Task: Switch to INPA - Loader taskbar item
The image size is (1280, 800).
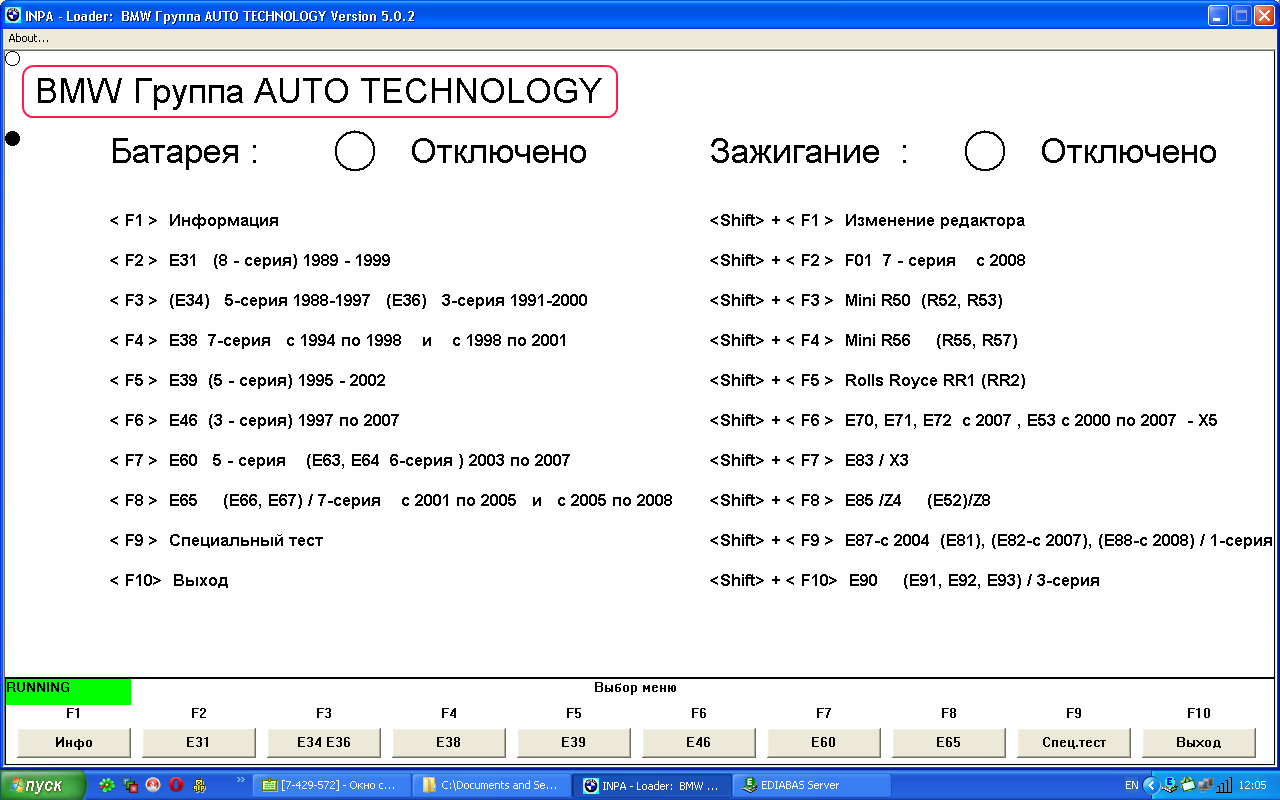Action: (652, 785)
